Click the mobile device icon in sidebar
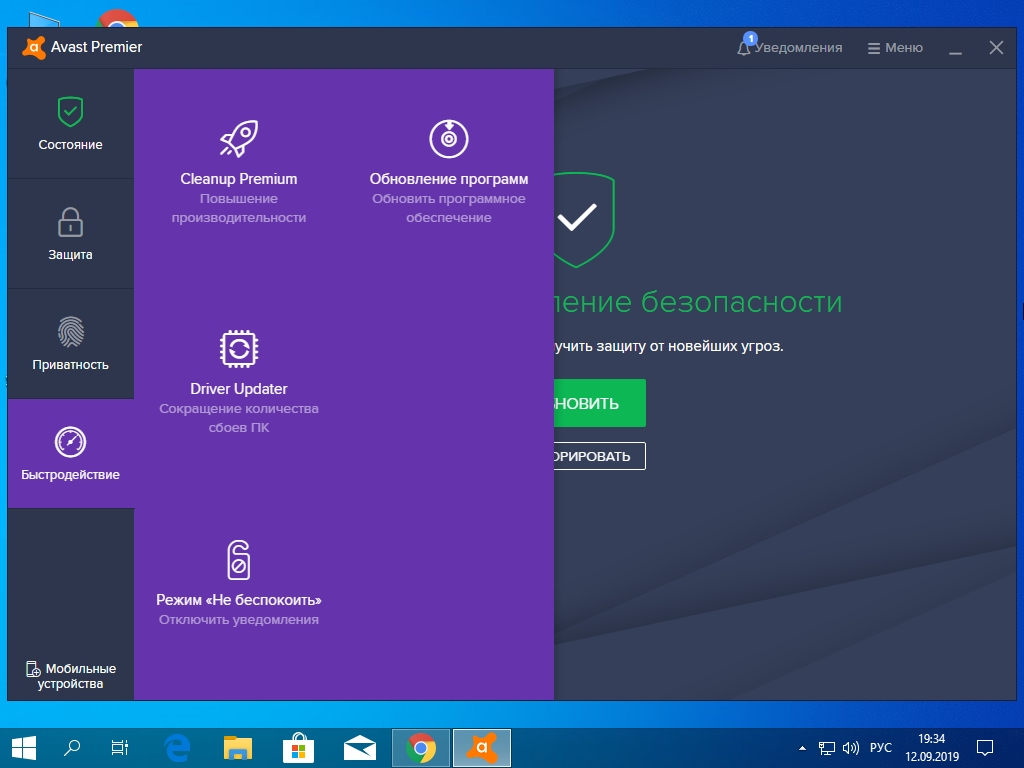Viewport: 1024px width, 768px height. tap(33, 669)
